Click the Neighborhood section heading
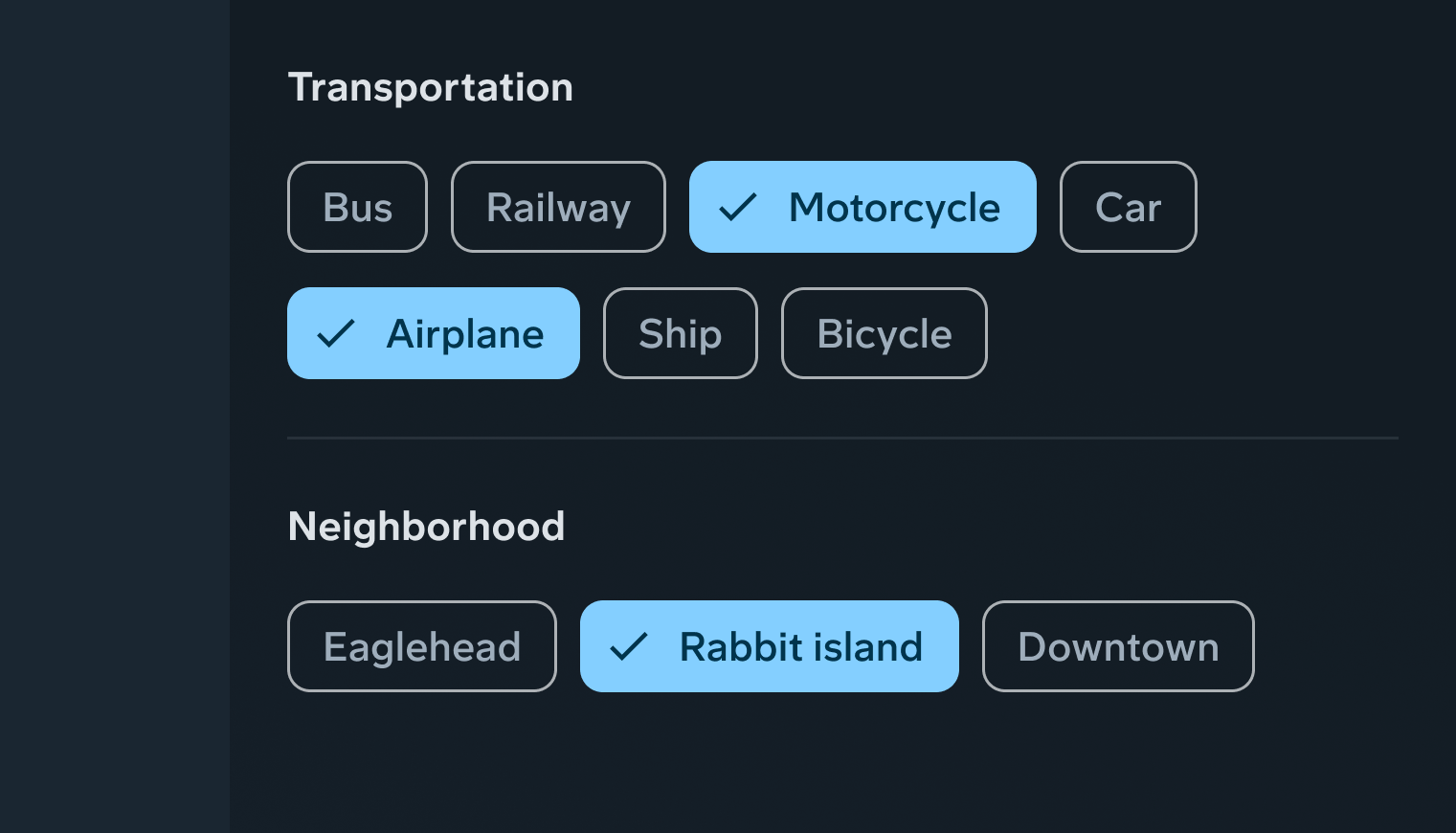1456x833 pixels. pyautogui.click(x=426, y=527)
